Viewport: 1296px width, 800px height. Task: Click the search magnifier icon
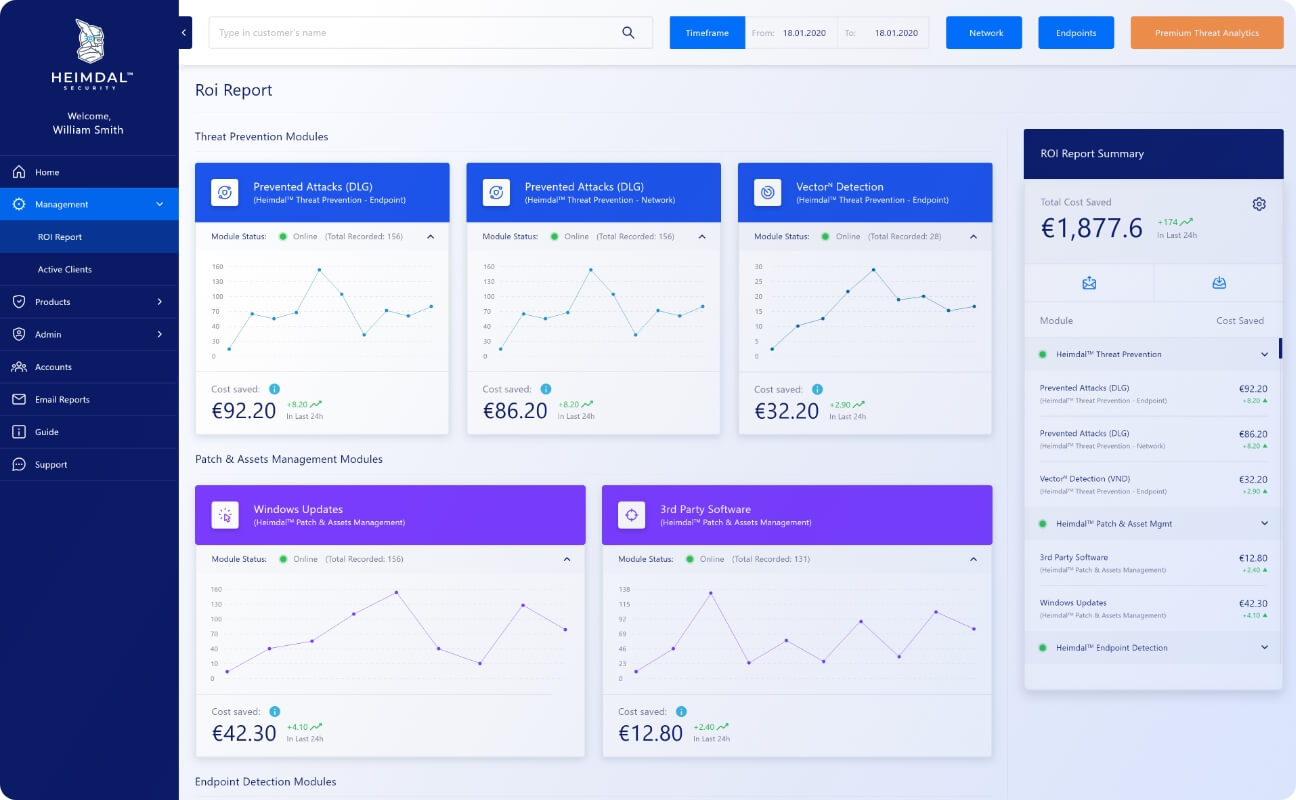coord(628,33)
